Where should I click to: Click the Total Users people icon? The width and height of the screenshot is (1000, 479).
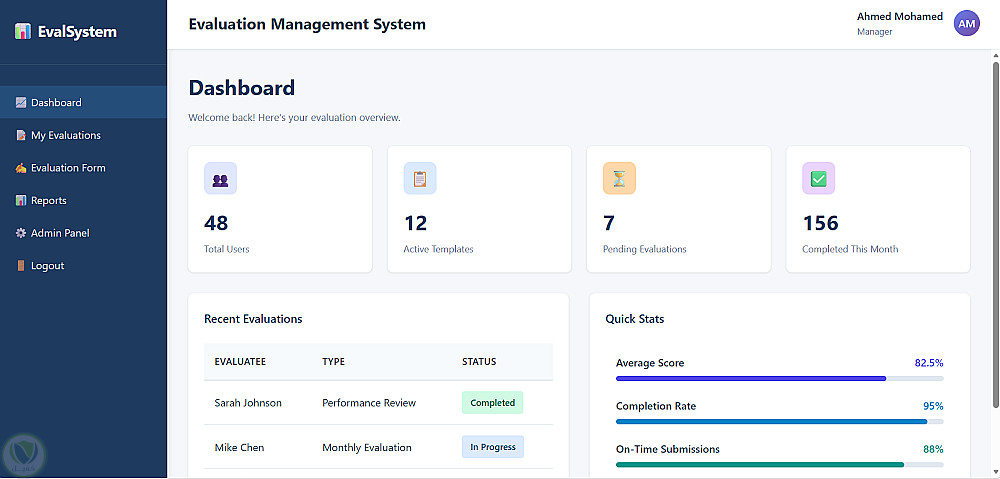[220, 179]
